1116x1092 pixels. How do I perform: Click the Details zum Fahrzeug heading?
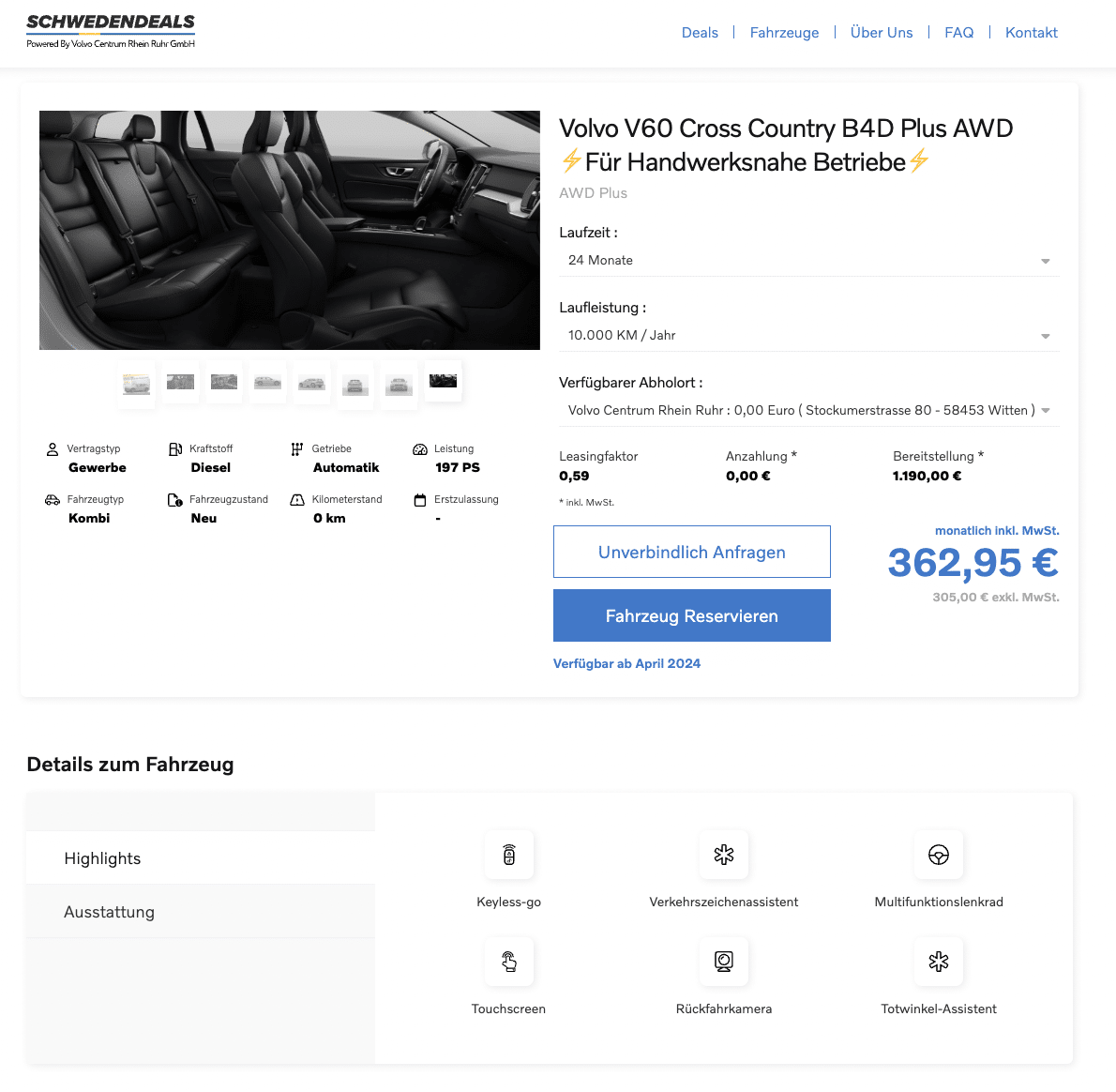tap(130, 765)
